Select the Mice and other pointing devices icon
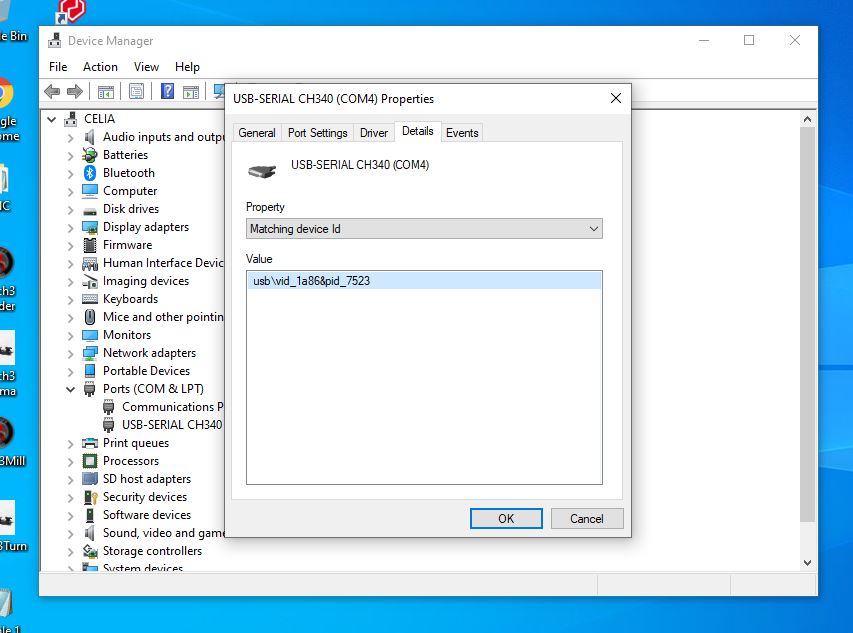 (90, 317)
